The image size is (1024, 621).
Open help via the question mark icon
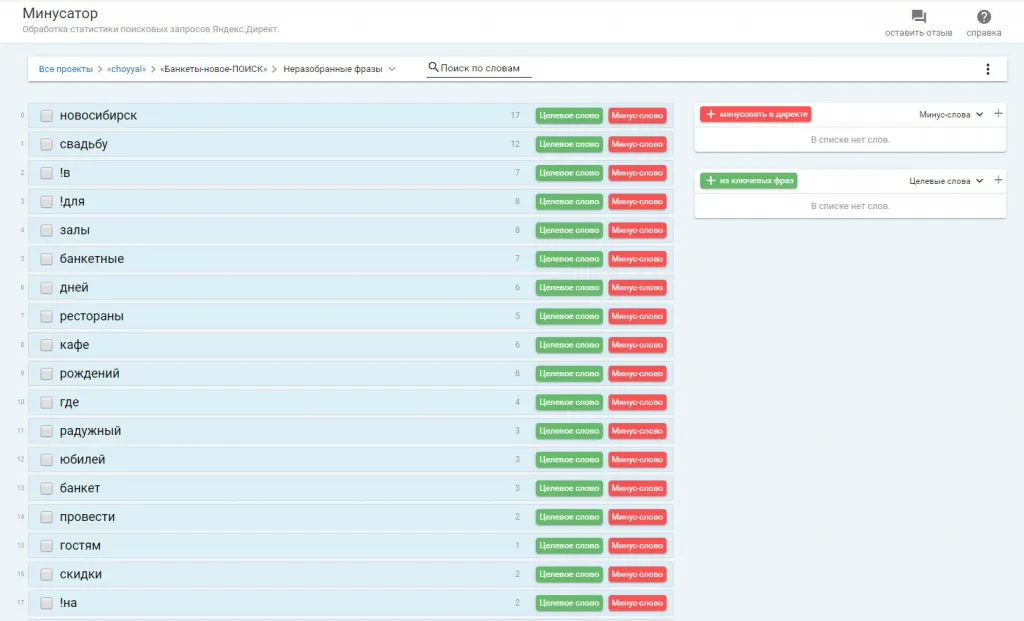click(x=984, y=16)
